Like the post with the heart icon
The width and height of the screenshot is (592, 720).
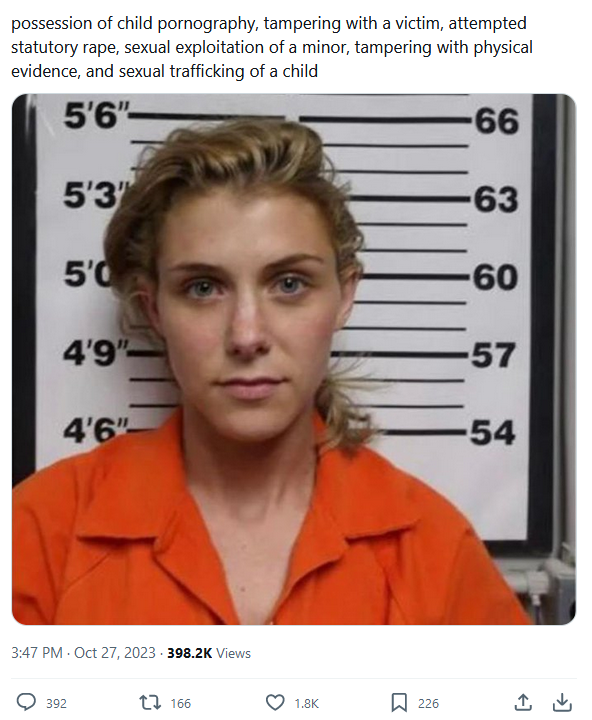click(275, 703)
